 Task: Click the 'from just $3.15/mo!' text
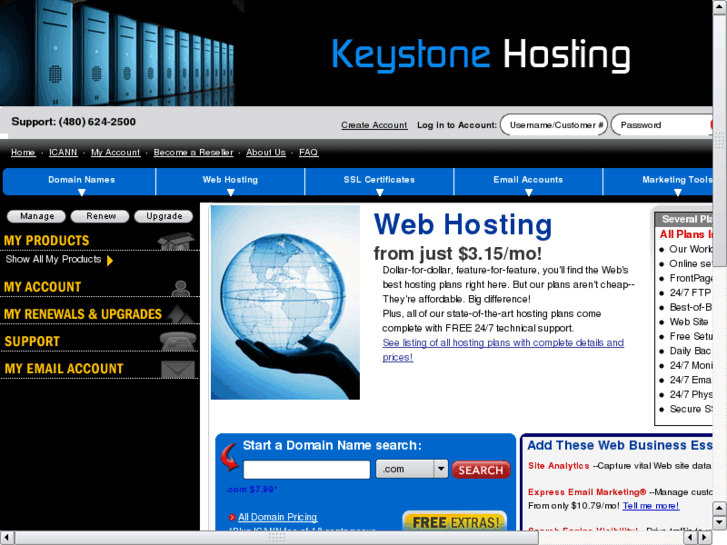(458, 254)
